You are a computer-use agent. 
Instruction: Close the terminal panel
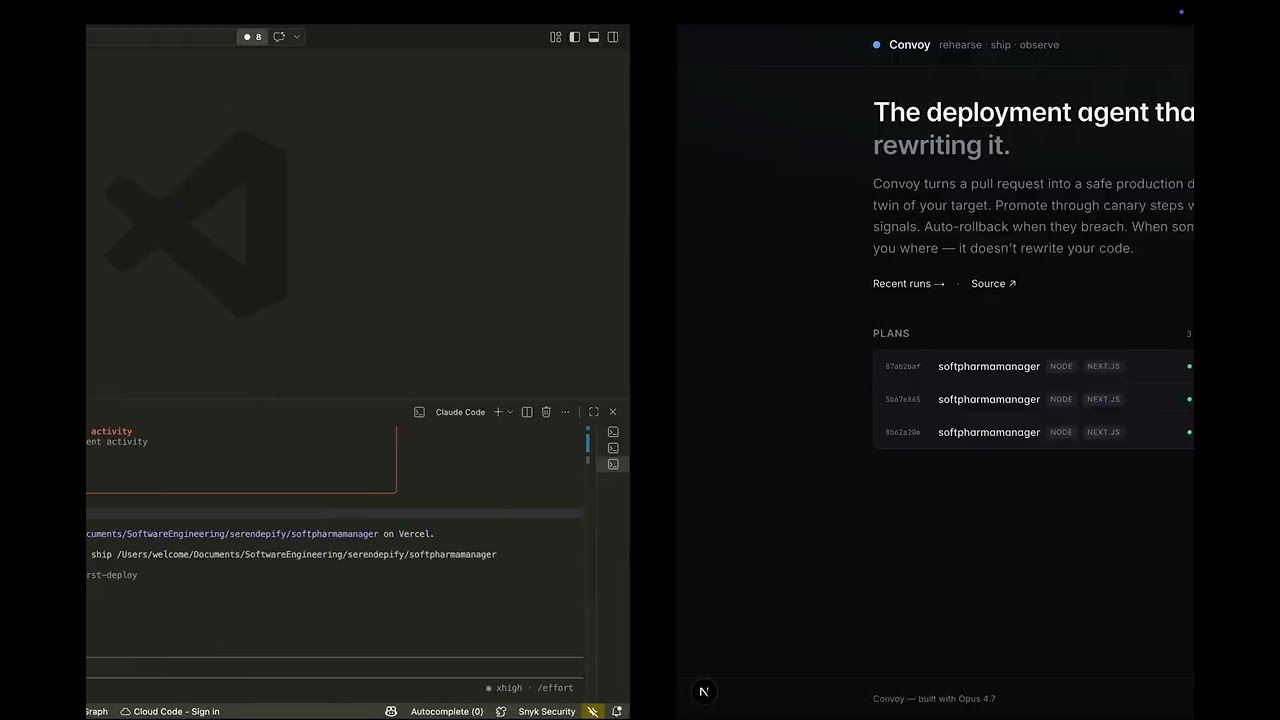pyautogui.click(x=613, y=412)
